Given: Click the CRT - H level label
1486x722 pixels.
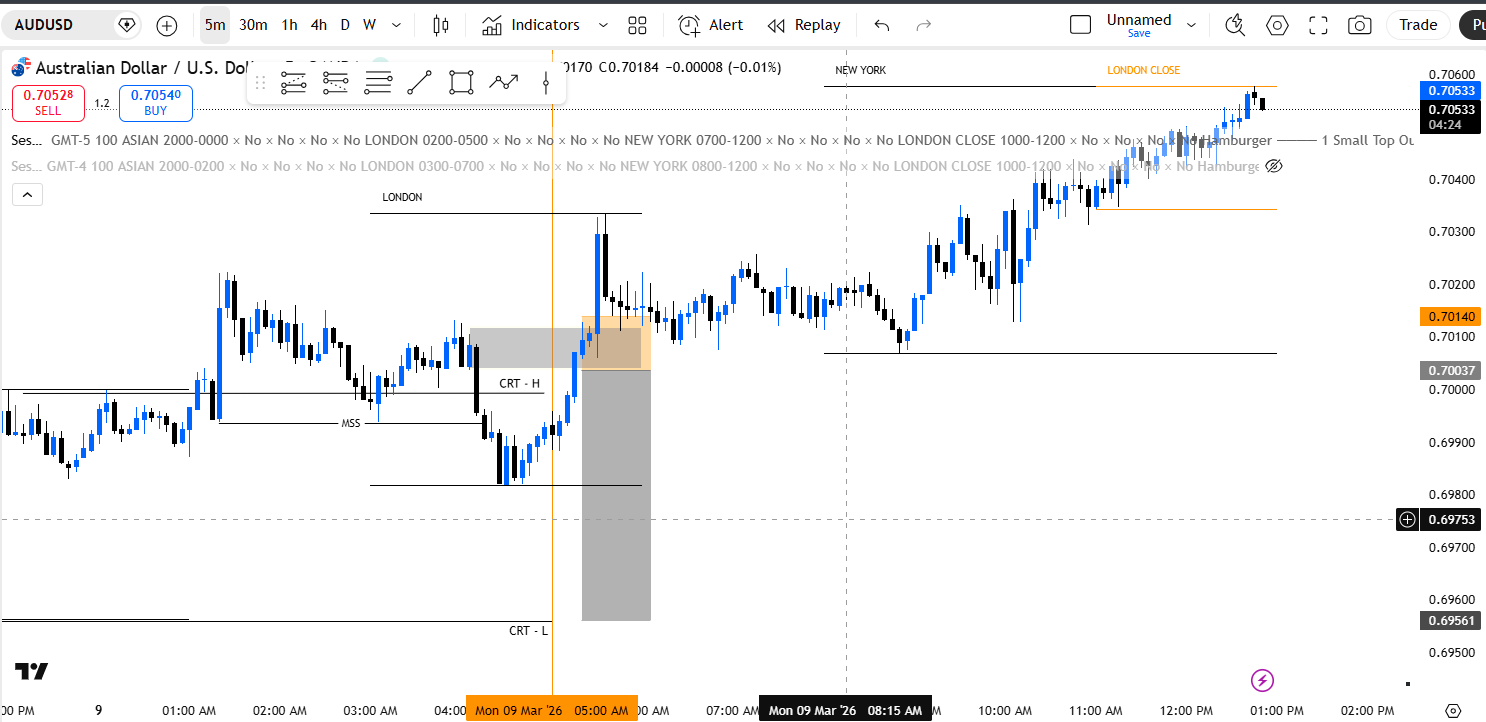Looking at the screenshot, I should tap(520, 384).
